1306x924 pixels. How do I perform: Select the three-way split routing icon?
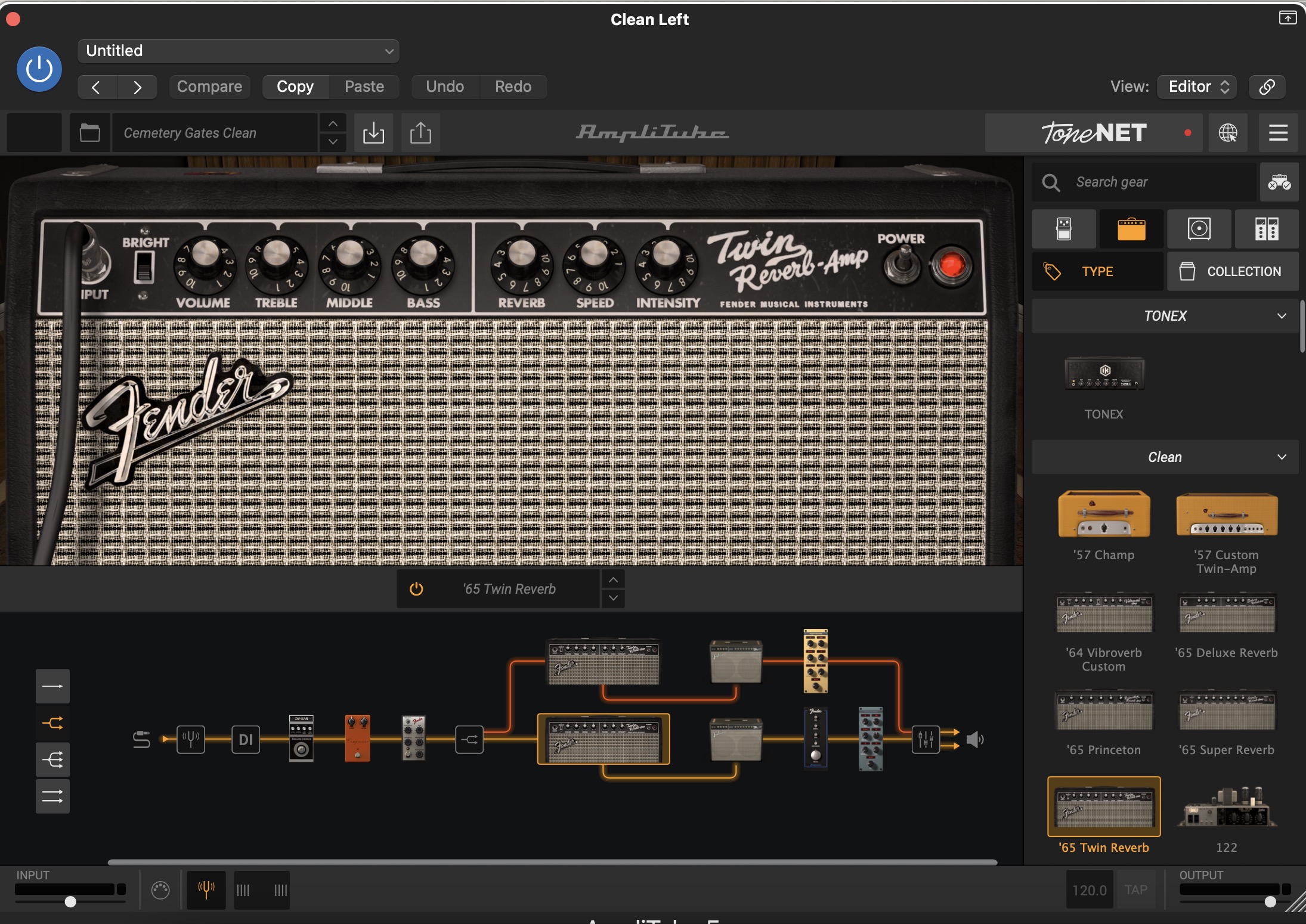(x=52, y=760)
